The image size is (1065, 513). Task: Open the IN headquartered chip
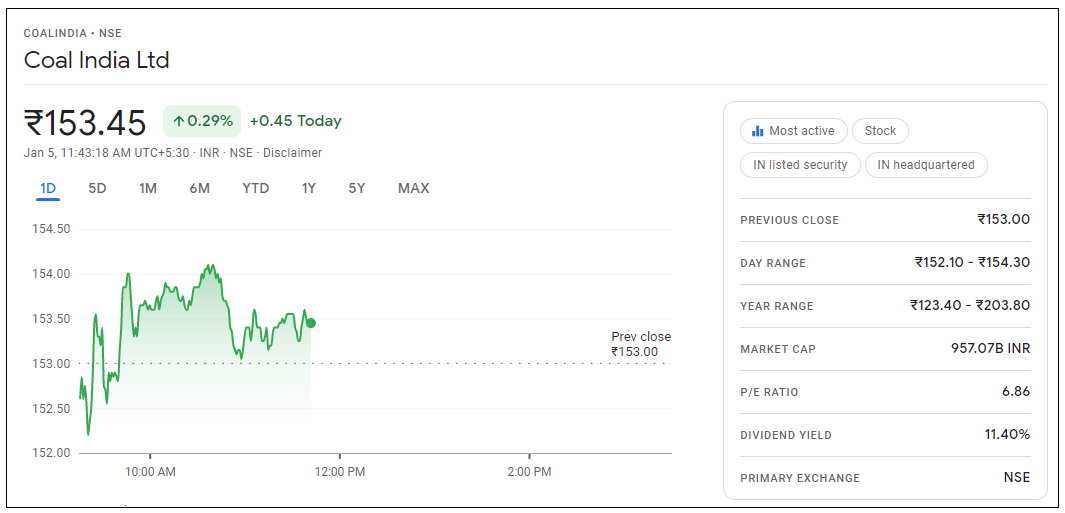[926, 165]
